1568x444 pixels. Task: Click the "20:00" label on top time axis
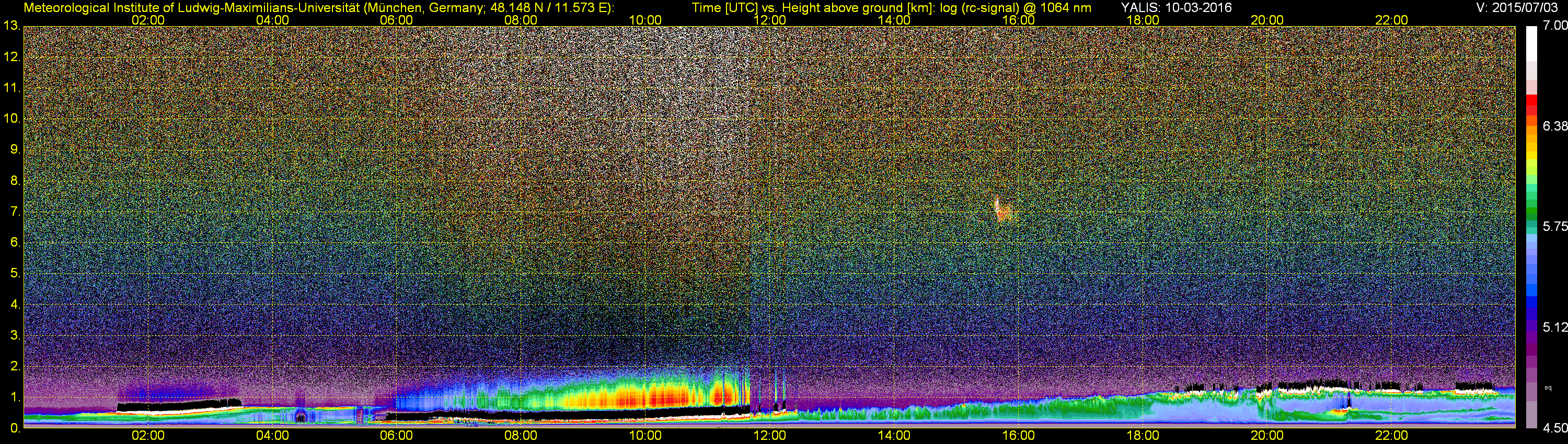1267,20
